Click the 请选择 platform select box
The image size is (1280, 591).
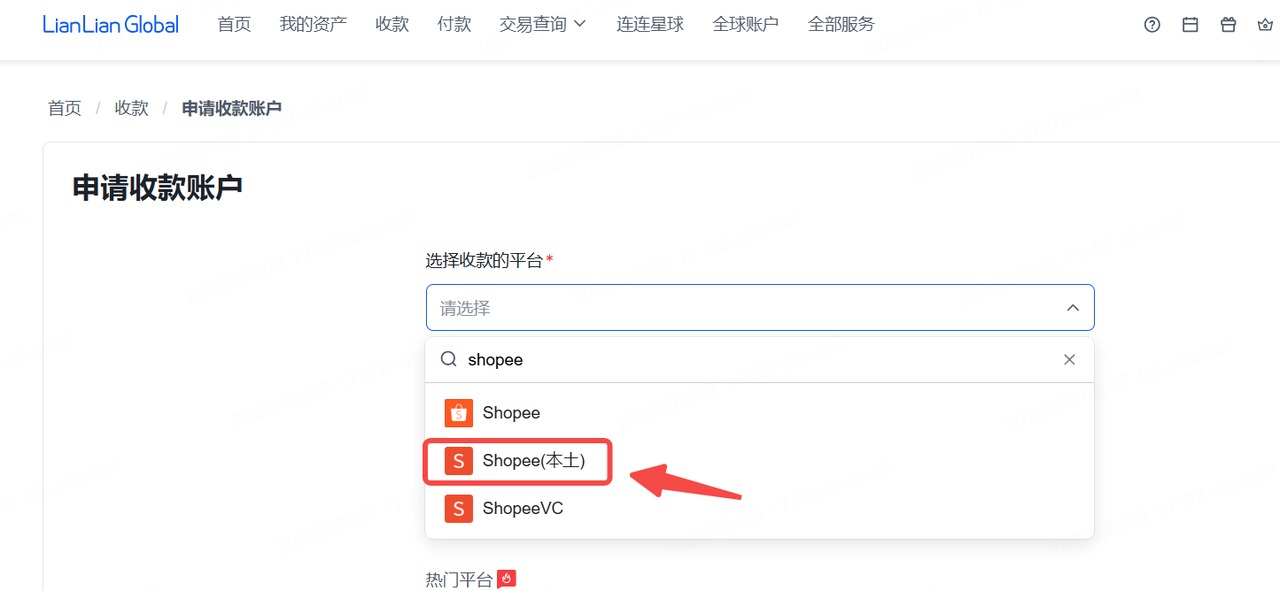point(760,308)
